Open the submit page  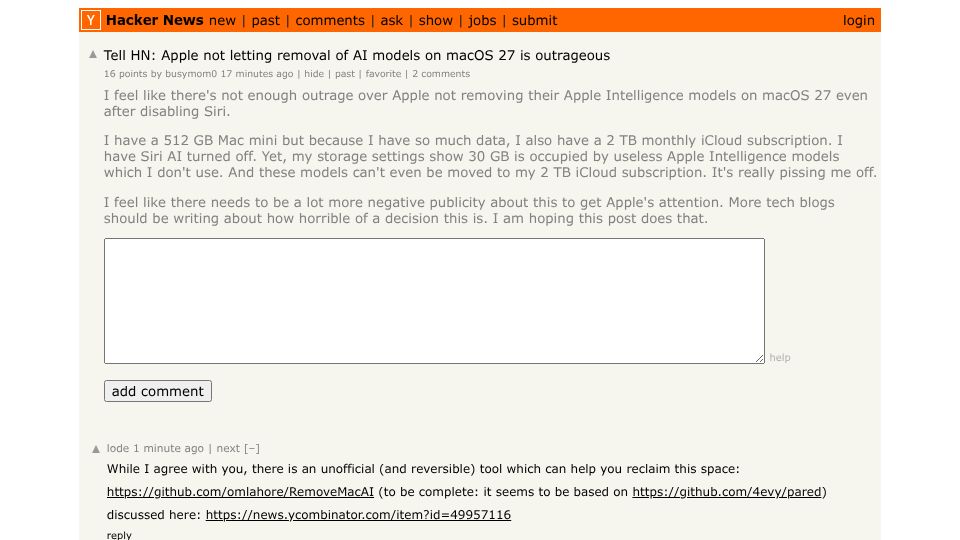tap(534, 21)
